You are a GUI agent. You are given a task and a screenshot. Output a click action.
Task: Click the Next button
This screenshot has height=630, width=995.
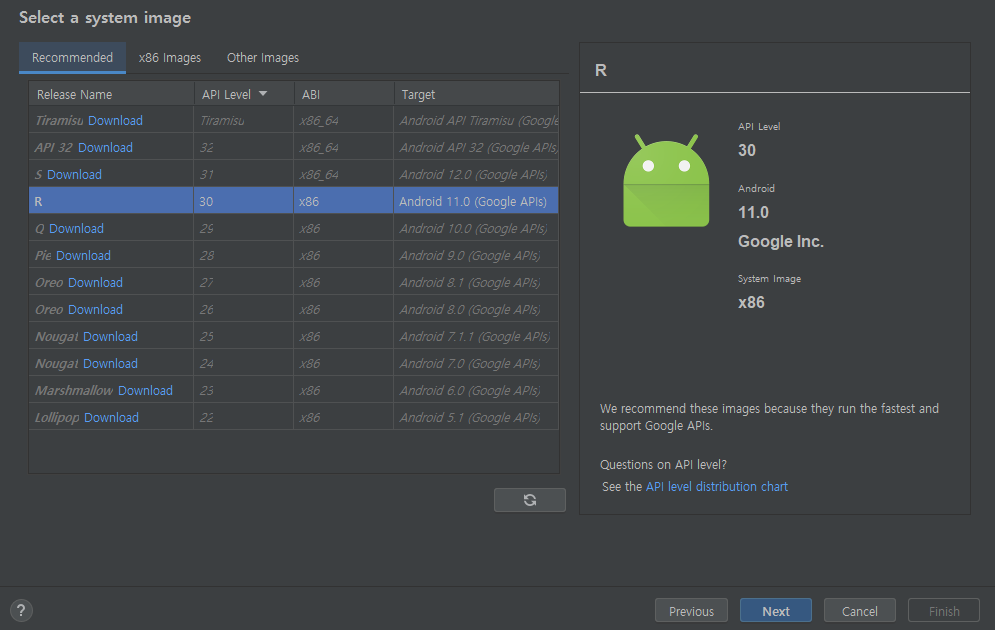pos(775,611)
